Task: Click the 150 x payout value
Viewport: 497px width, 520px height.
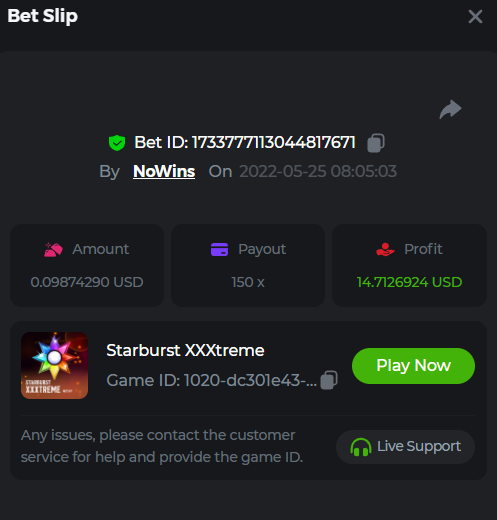Action: [248, 282]
